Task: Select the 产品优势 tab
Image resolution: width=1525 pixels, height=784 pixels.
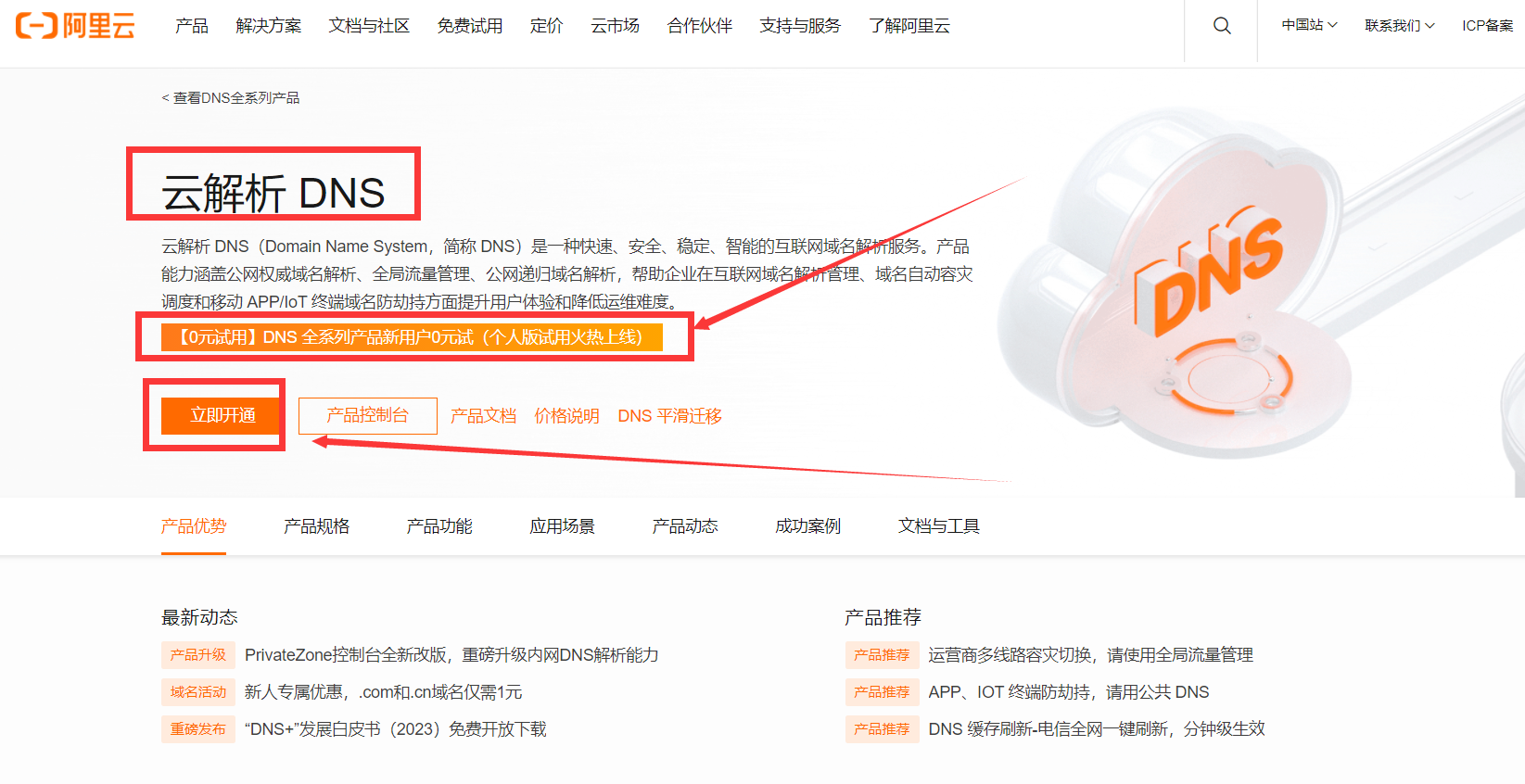Action: [194, 526]
